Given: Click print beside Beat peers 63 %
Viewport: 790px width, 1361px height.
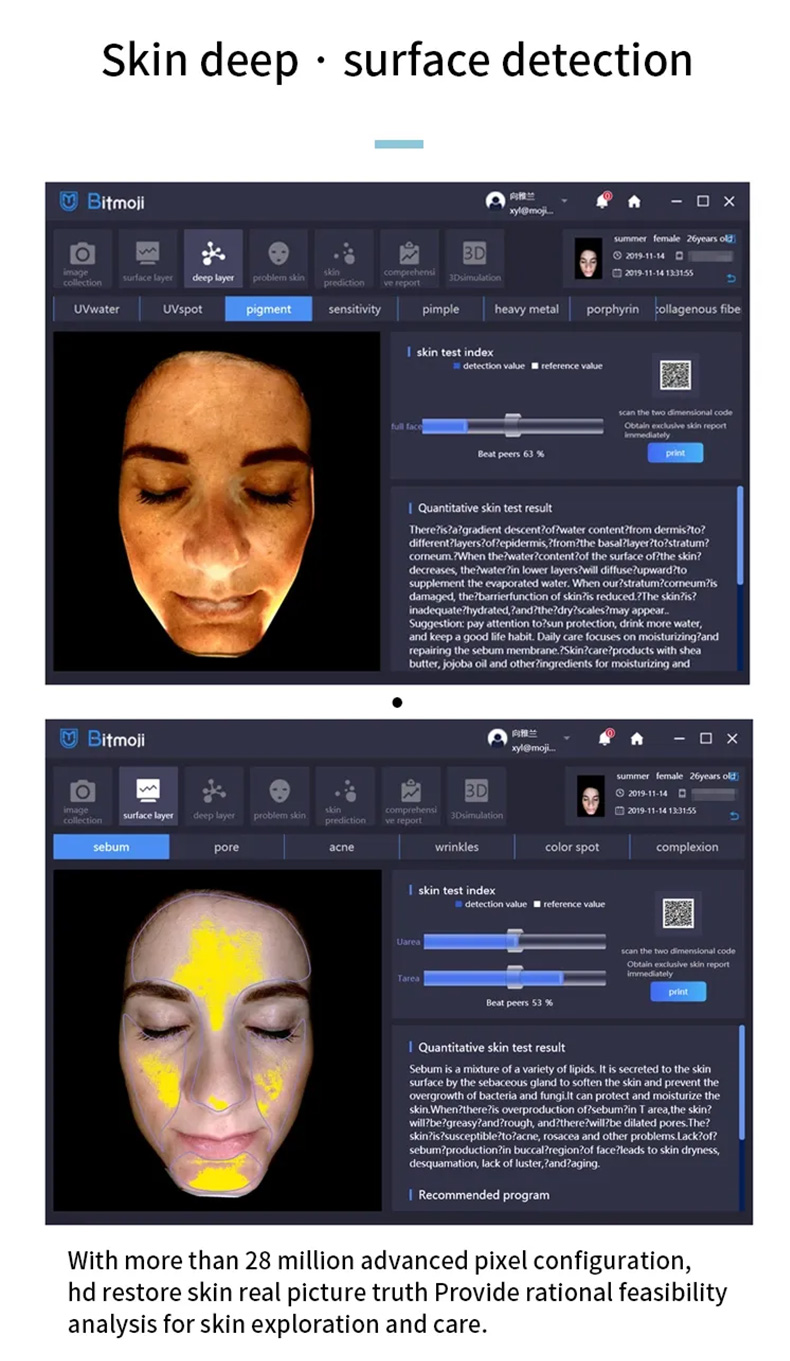Looking at the screenshot, I should 675,453.
